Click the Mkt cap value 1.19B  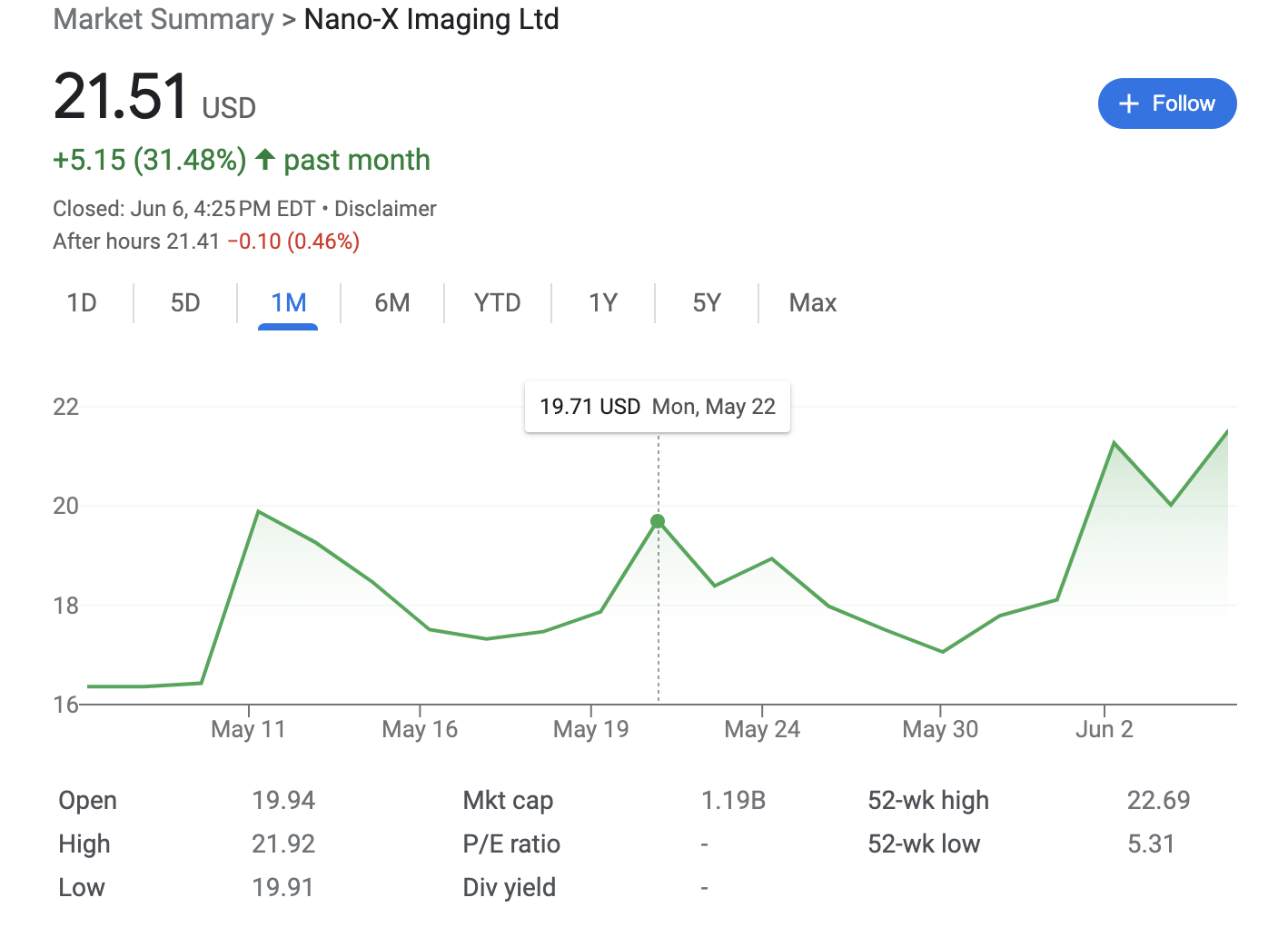coord(734,800)
